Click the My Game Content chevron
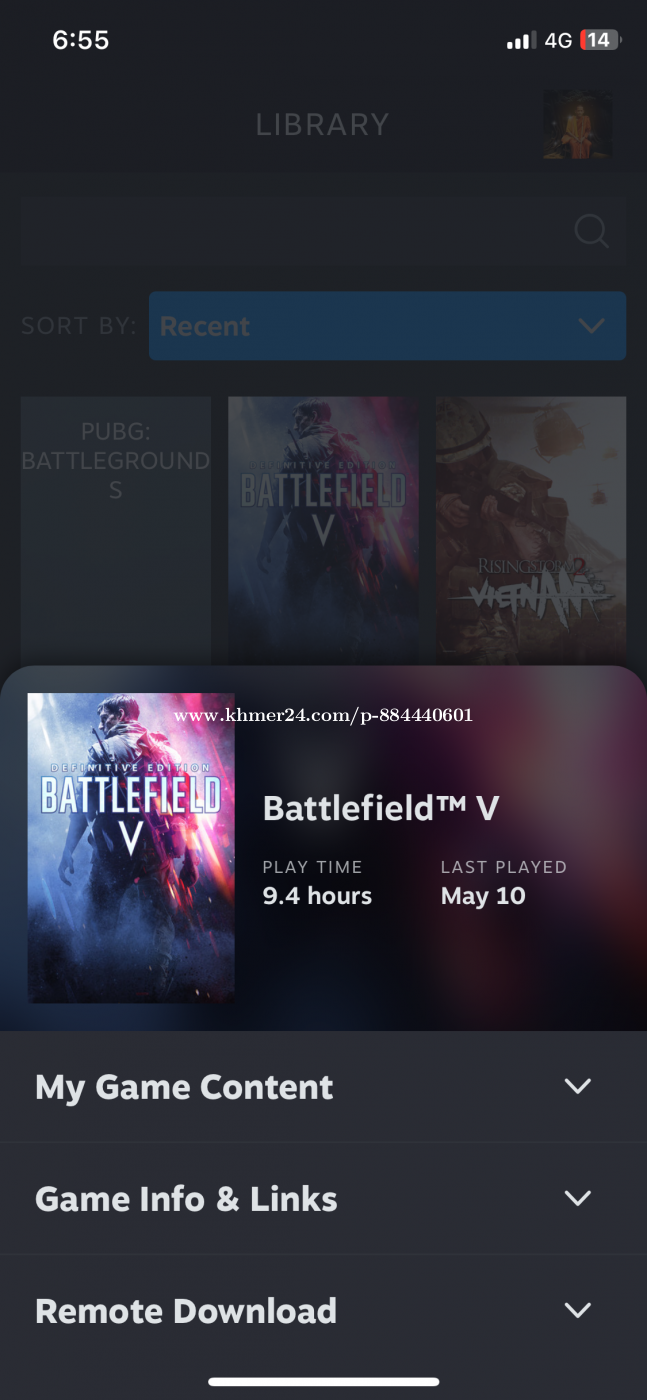The height and width of the screenshot is (1400, 647). [x=578, y=1086]
